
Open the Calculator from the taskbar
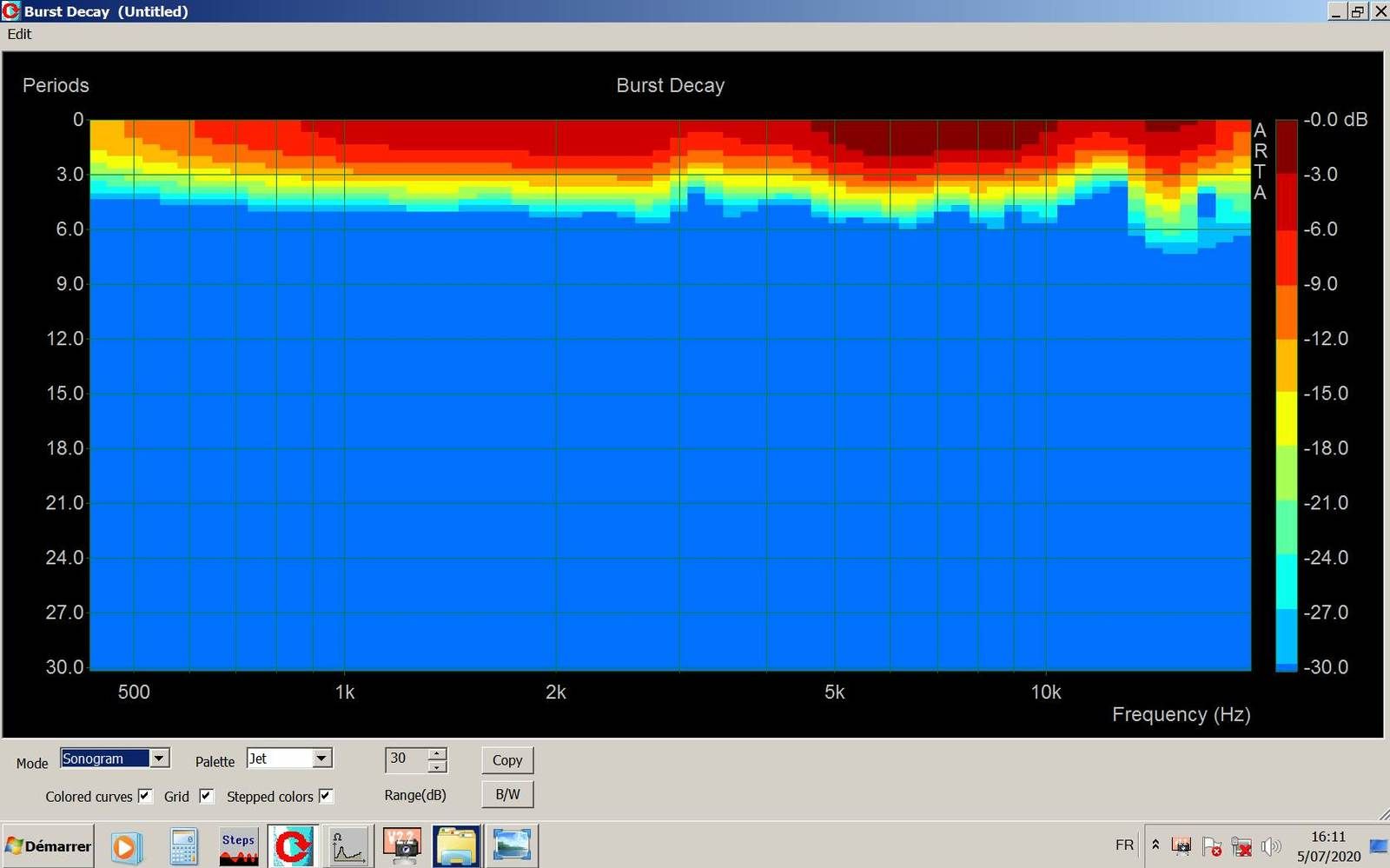[183, 846]
